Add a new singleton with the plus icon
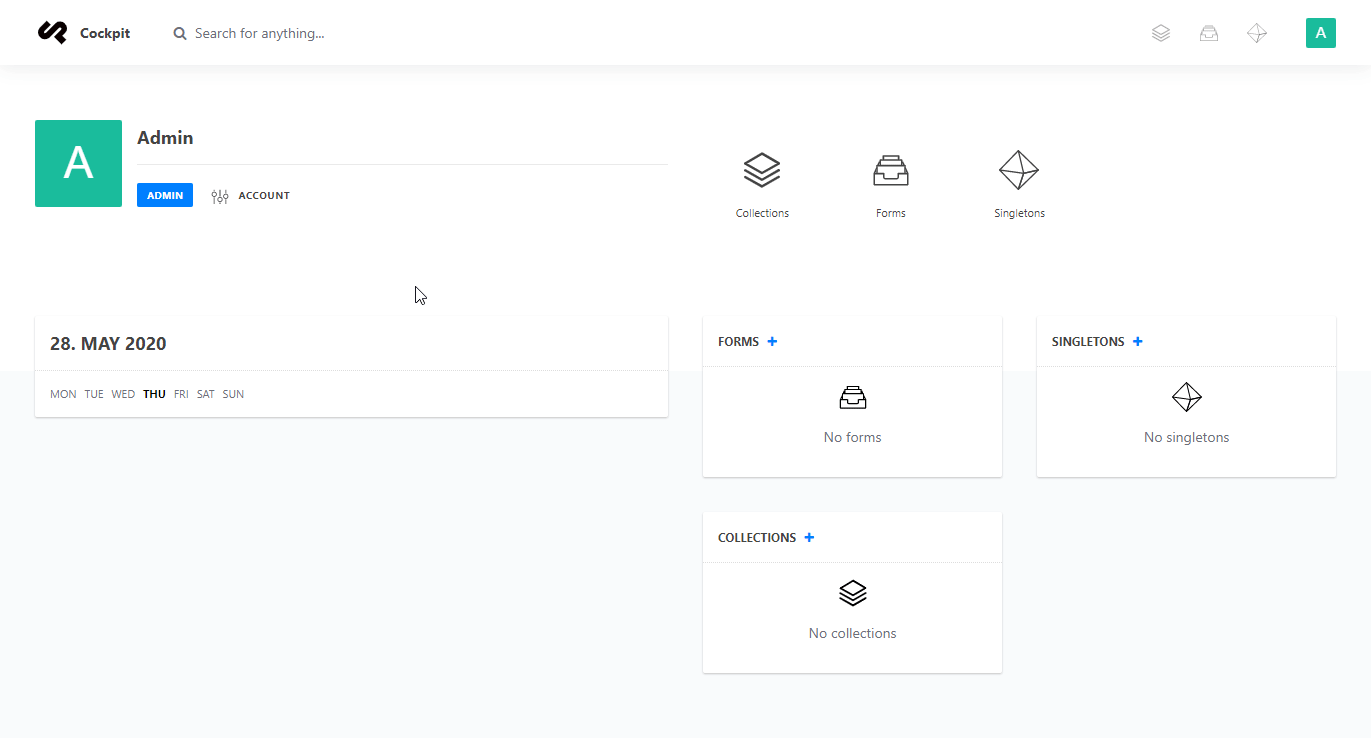 (x=1138, y=342)
